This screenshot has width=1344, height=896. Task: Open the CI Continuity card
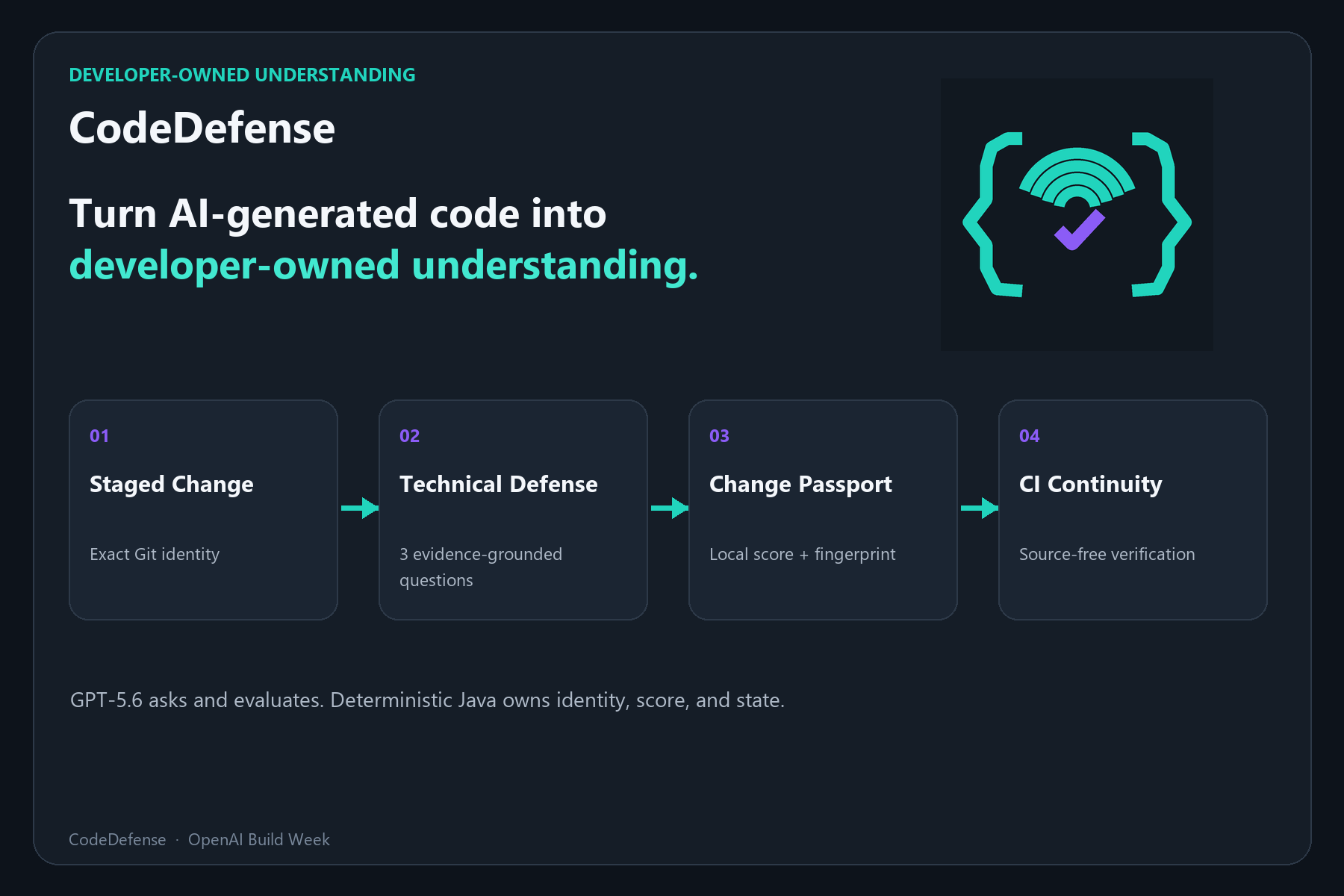[1133, 510]
